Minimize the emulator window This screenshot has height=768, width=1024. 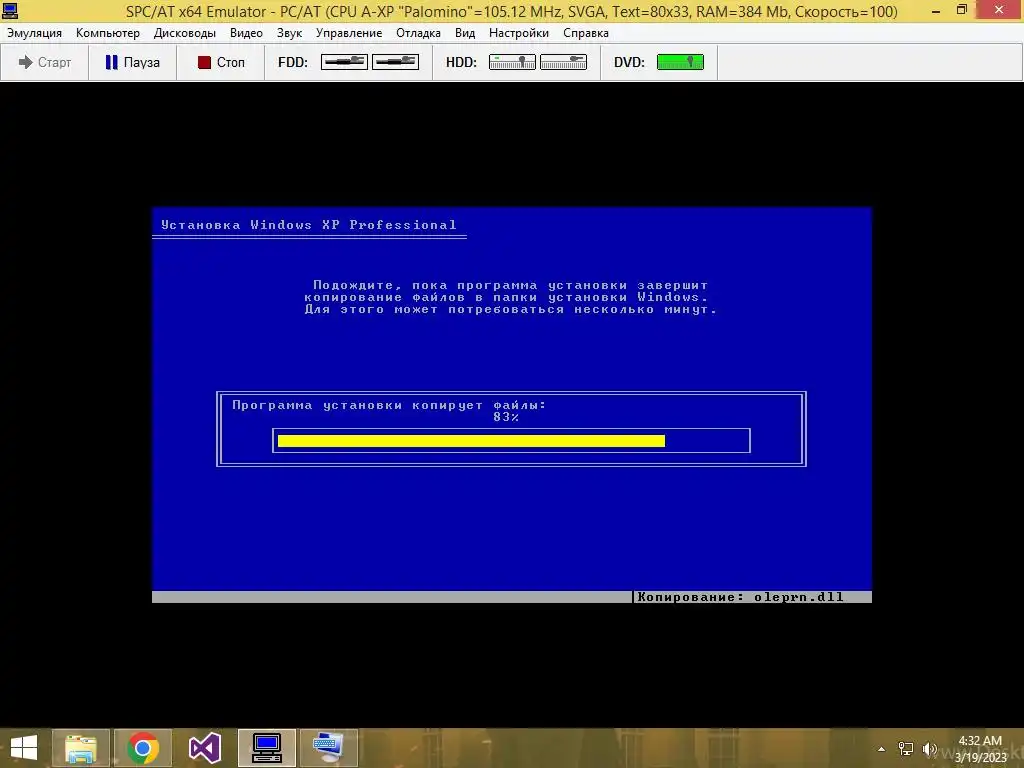coord(936,10)
